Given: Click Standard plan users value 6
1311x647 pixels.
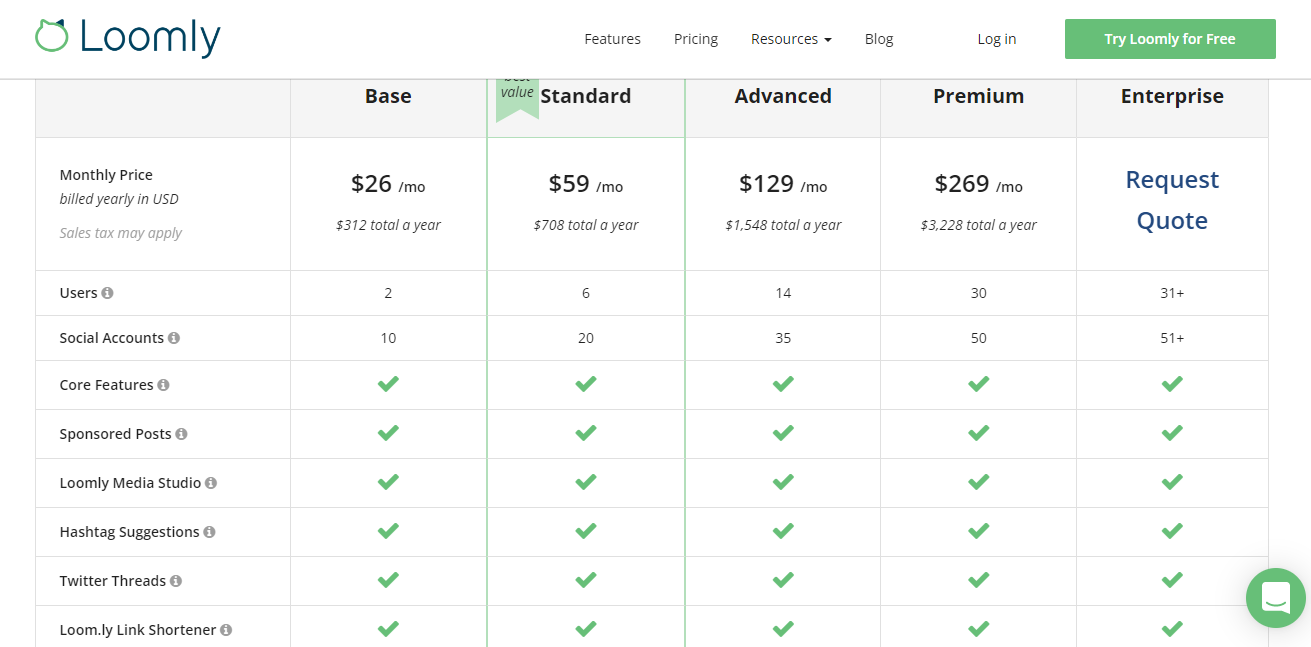Looking at the screenshot, I should [x=586, y=293].
